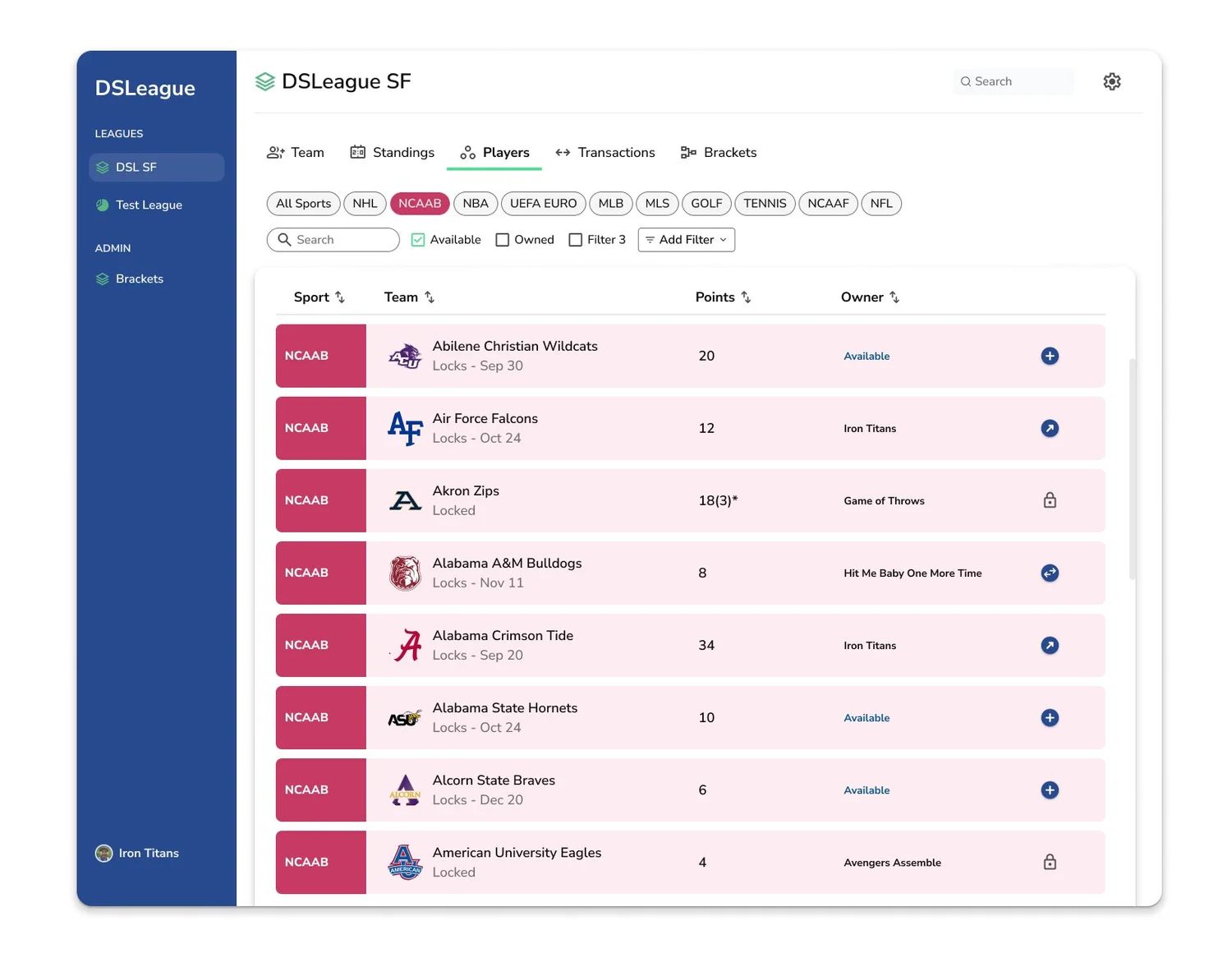This screenshot has width=1232, height=953.
Task: Select the NBA sport filter pill
Action: coord(476,204)
